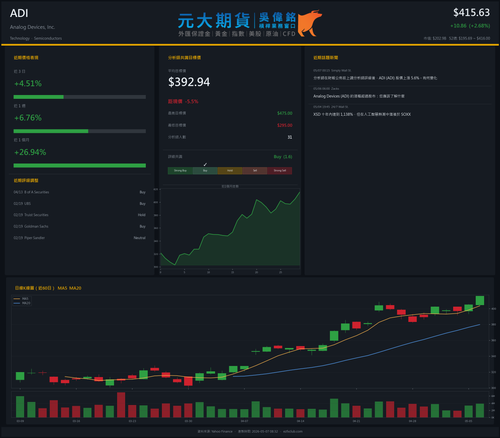Click the +6.76% one-week return
Image resolution: width=500 pixels, height=438 pixels.
click(28, 118)
